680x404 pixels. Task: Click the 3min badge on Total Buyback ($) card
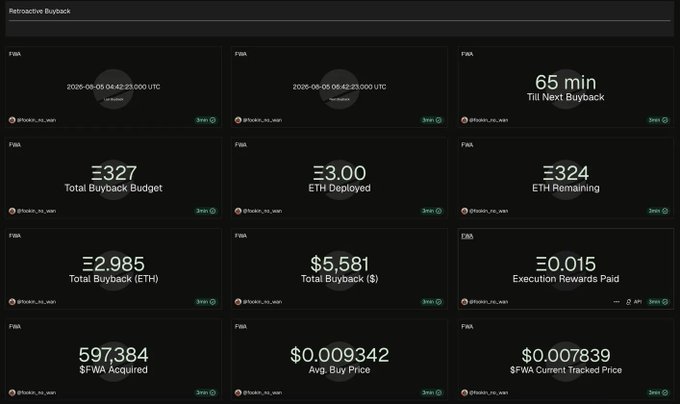click(x=432, y=302)
